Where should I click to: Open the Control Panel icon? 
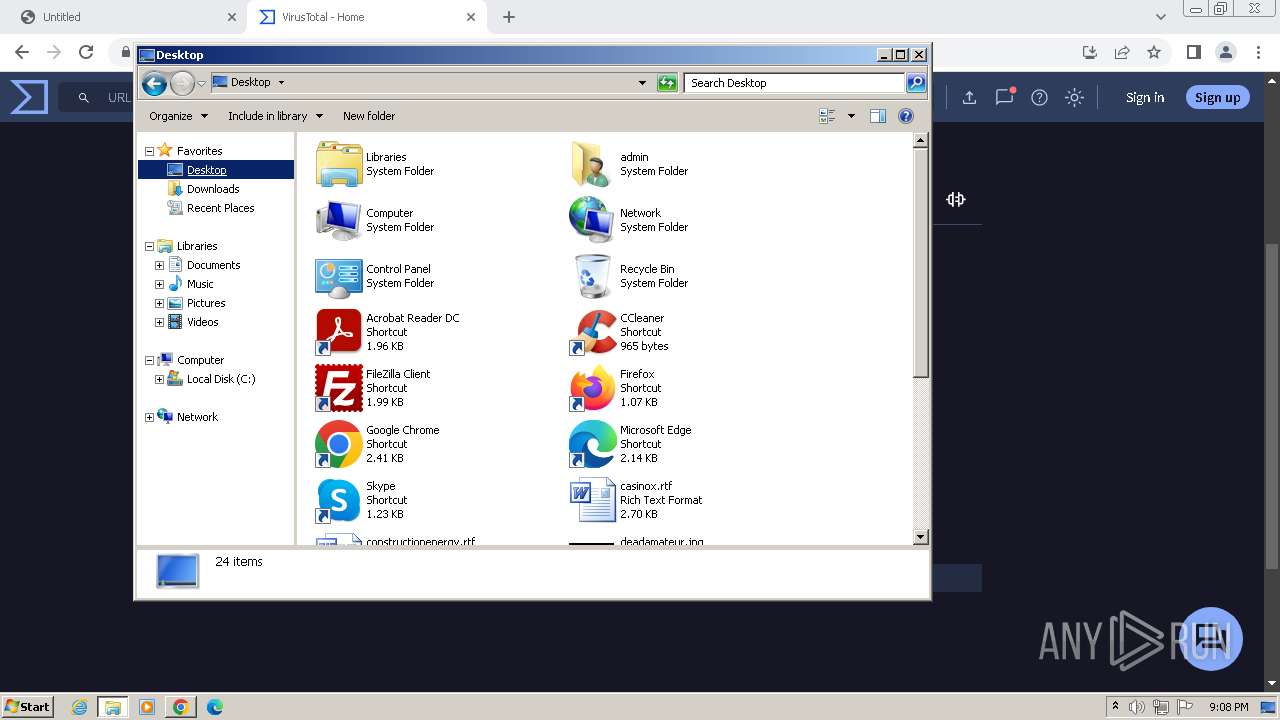(x=339, y=276)
